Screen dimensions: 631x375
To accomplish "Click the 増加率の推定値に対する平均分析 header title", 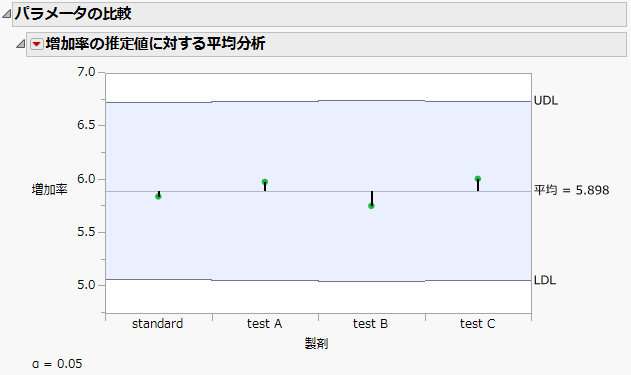I will click(x=155, y=43).
